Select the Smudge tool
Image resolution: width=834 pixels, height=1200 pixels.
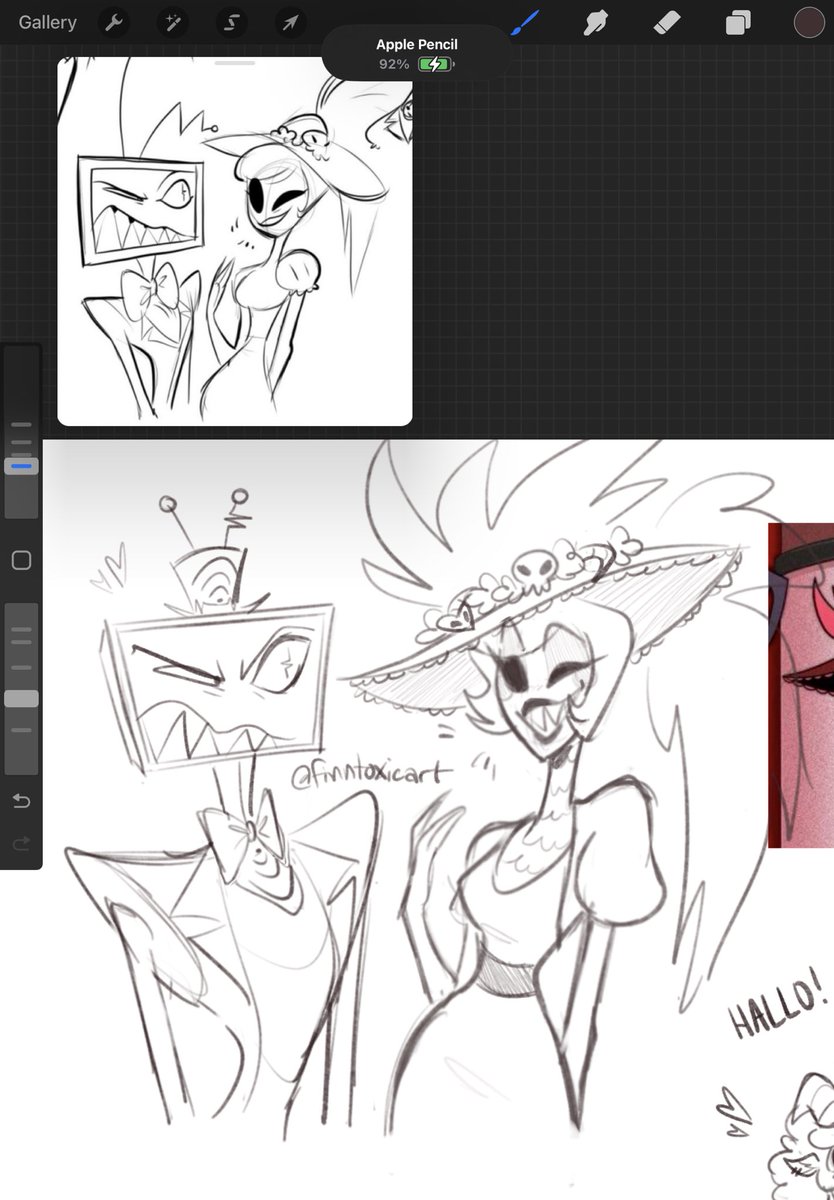tap(597, 22)
